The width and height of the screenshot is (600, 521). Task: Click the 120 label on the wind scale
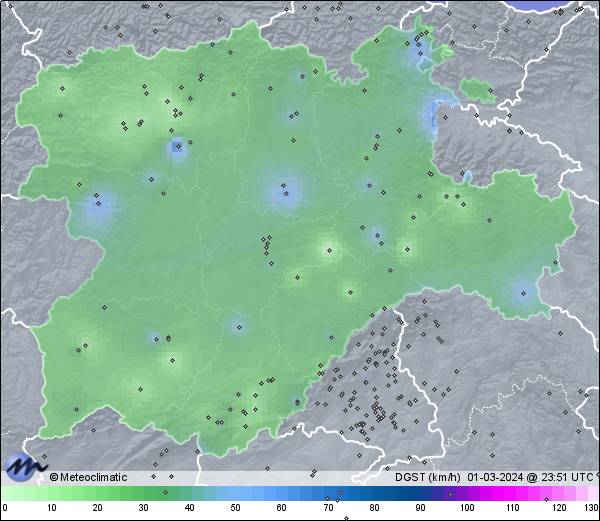pos(559,508)
